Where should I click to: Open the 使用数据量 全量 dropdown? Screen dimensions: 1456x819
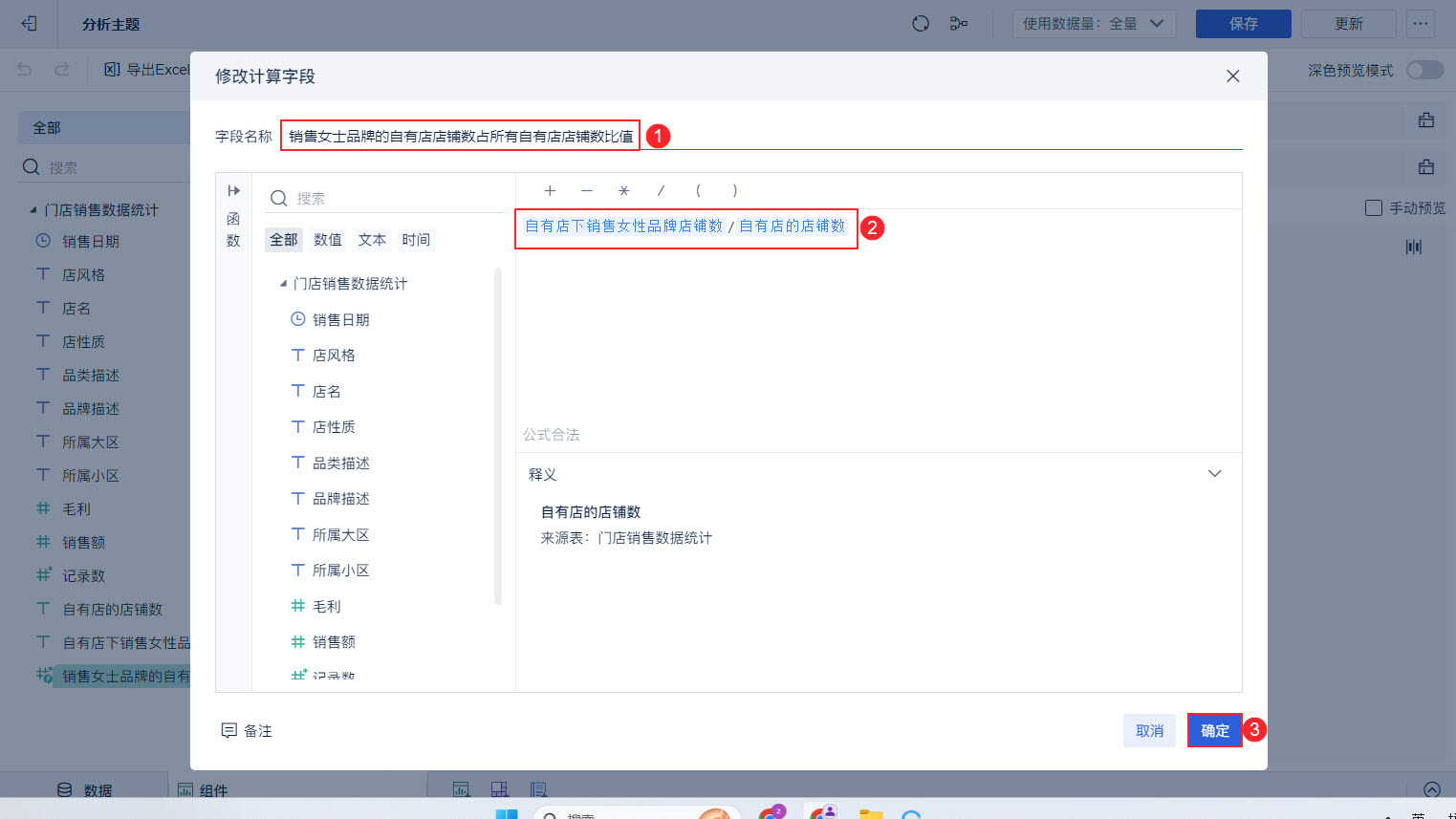[1094, 24]
